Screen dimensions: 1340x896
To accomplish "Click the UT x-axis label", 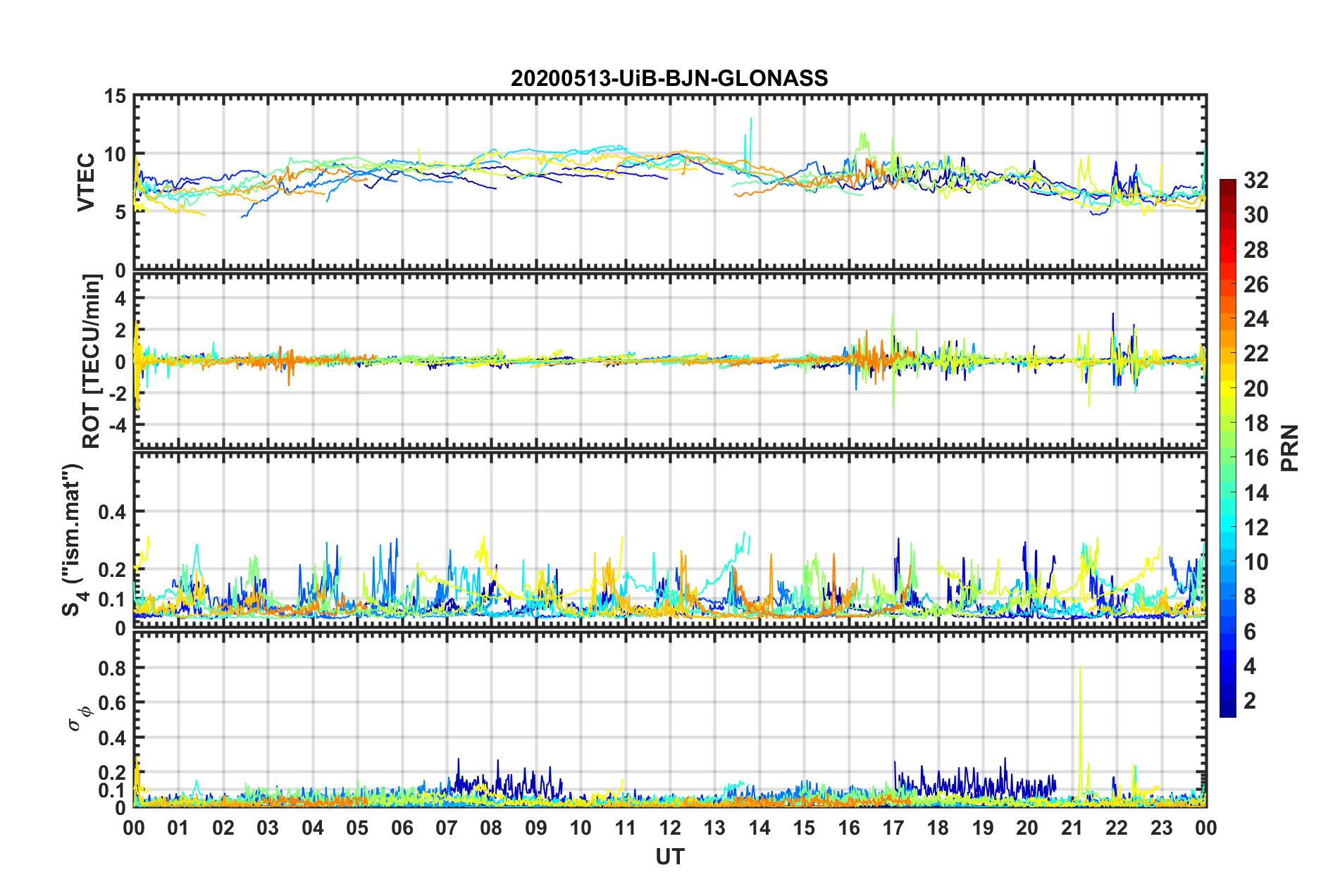I will pos(670,857).
